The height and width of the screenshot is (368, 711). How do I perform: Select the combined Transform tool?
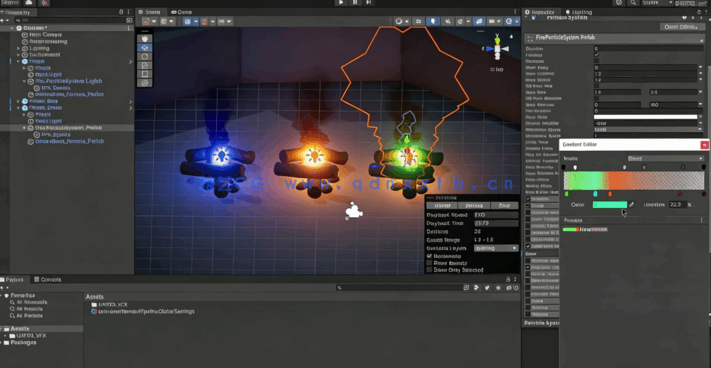click(x=145, y=83)
